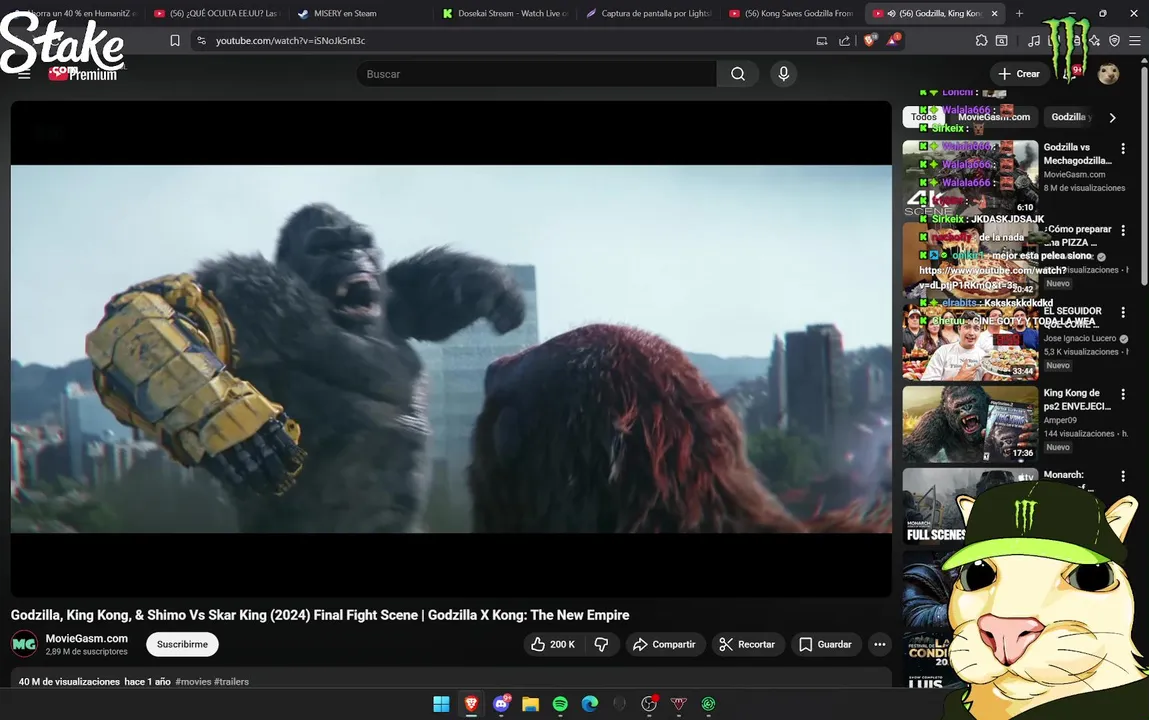Click the MovieGasm.com channel avatar

(24, 645)
